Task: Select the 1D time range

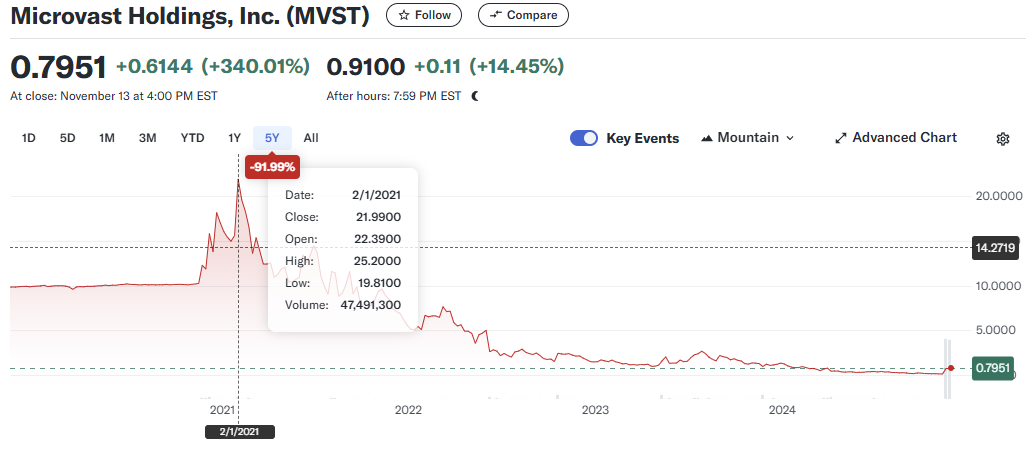Action: 28,138
